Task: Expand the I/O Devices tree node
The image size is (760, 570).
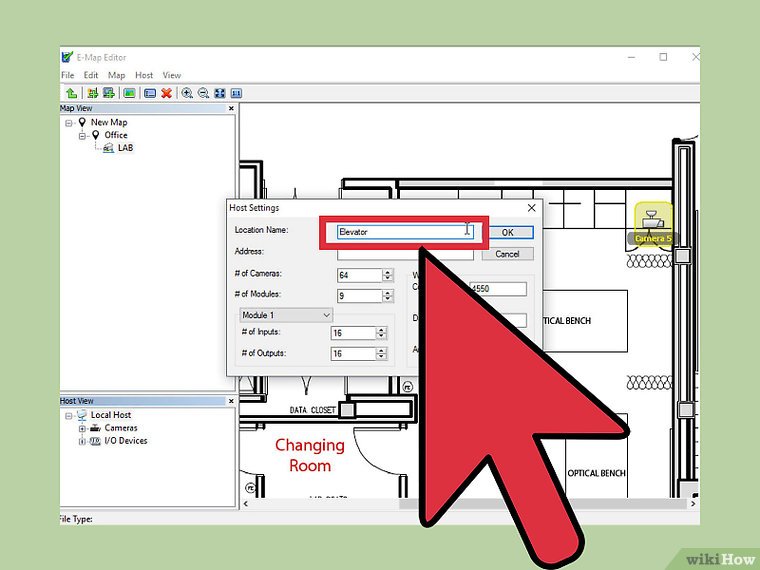Action: [81, 441]
